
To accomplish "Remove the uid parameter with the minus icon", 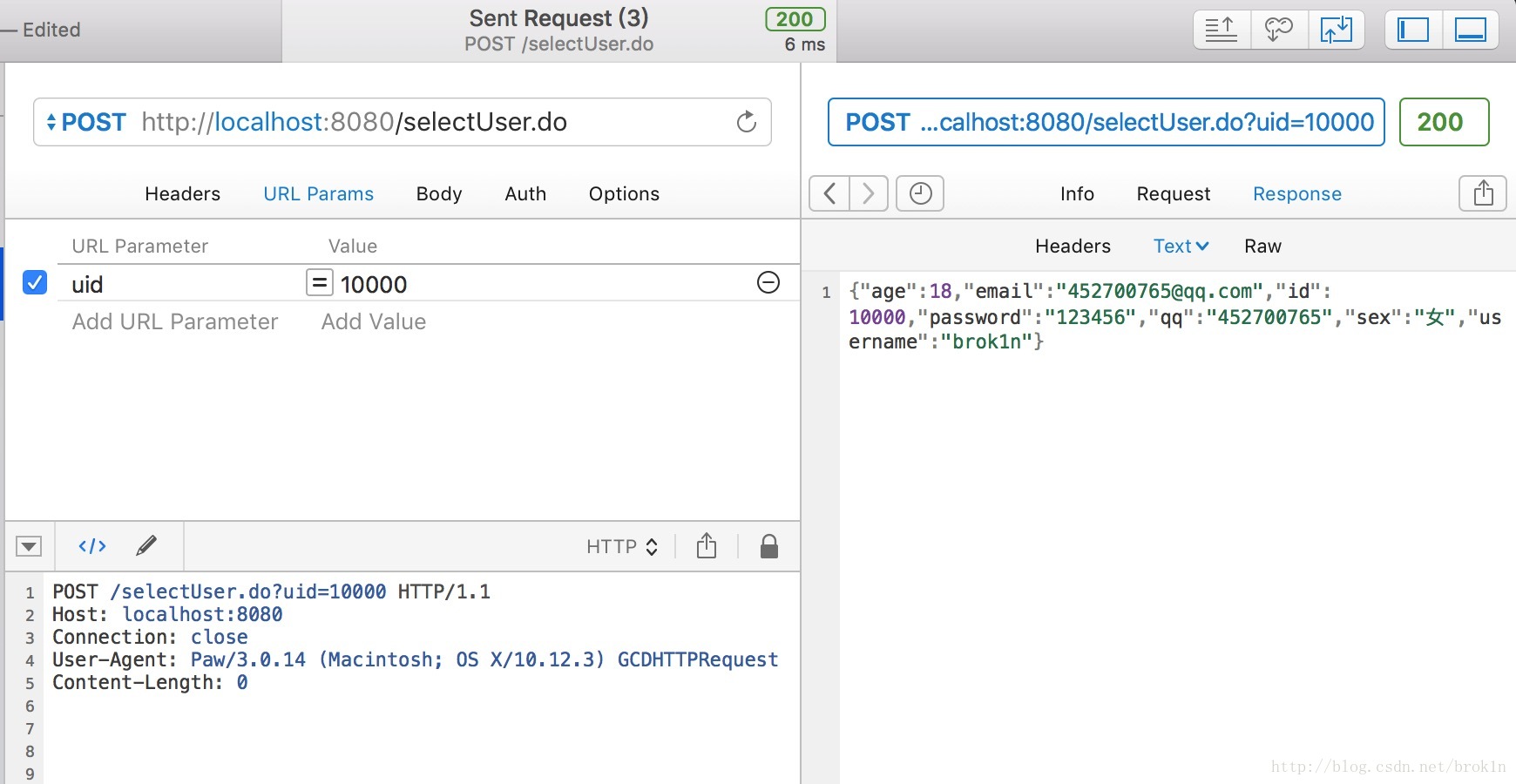I will click(x=768, y=282).
